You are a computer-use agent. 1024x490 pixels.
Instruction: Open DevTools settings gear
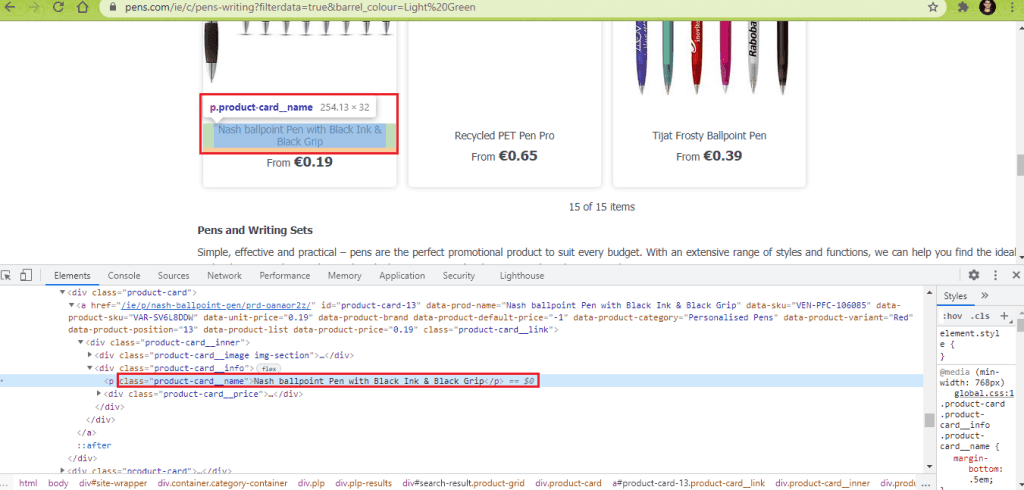(974, 275)
